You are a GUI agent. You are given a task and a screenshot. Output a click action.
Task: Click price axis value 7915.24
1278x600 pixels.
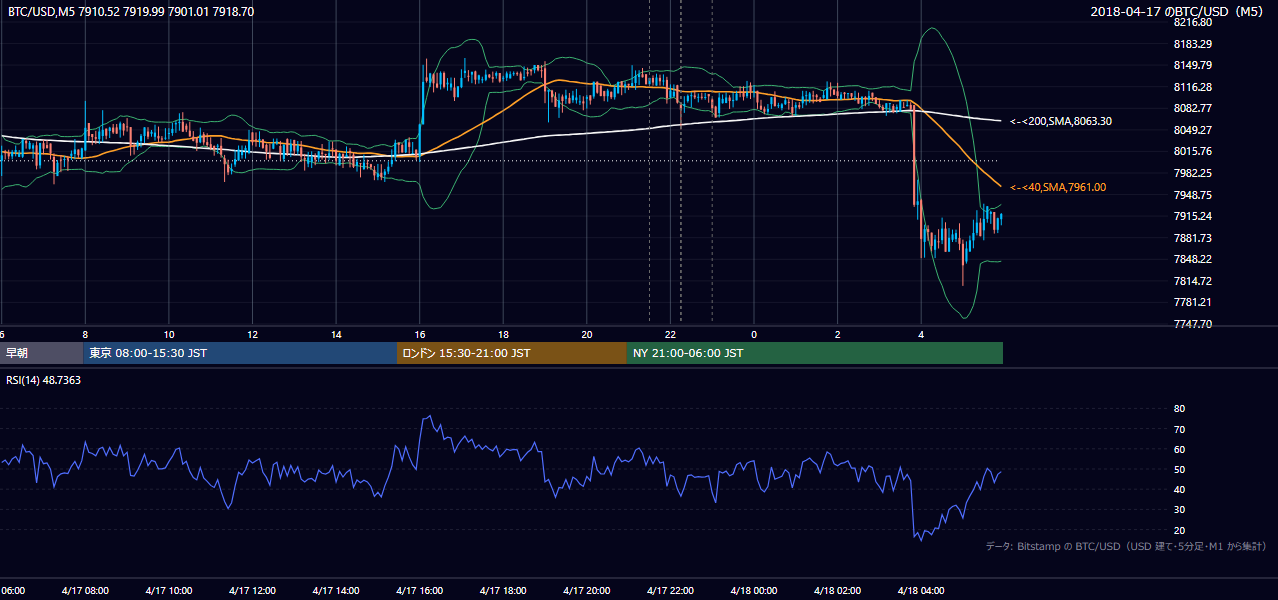(x=1192, y=216)
